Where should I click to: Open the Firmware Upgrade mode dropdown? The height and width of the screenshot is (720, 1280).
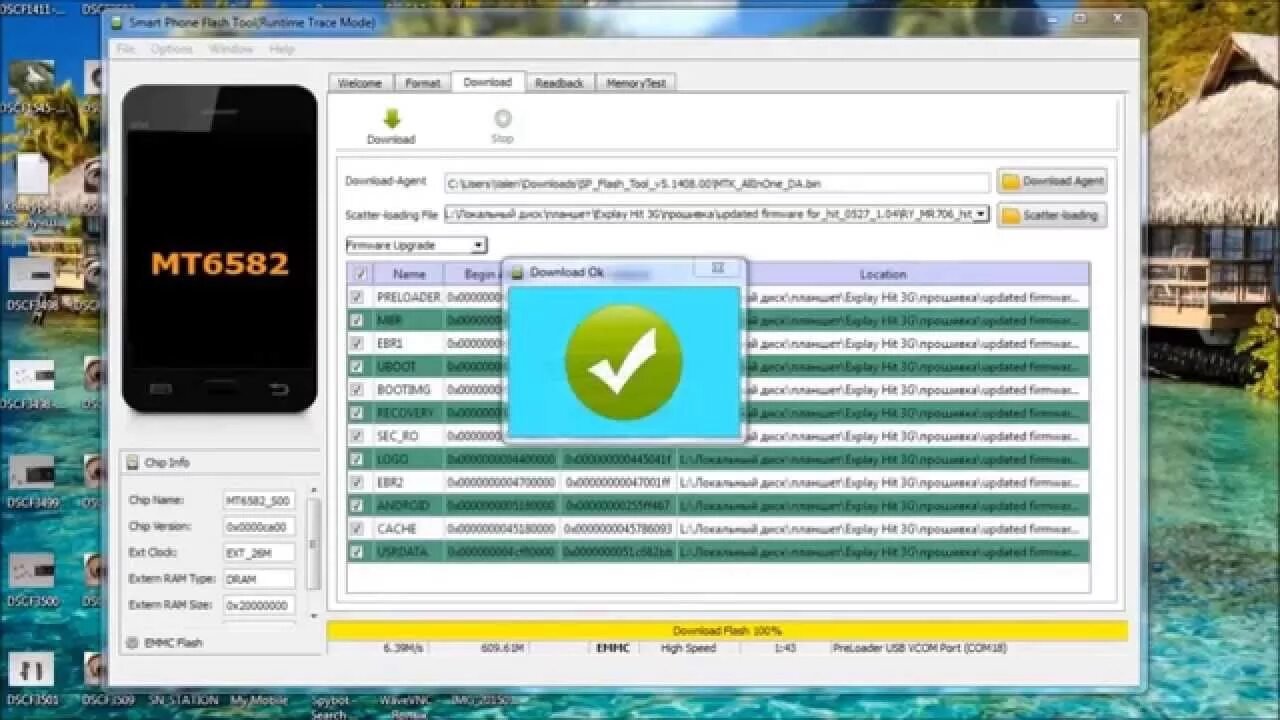coord(479,245)
